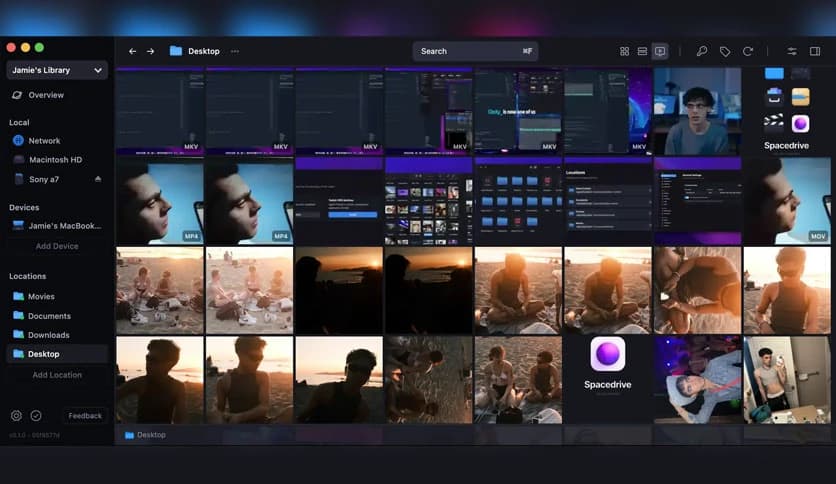The width and height of the screenshot is (836, 484).
Task: Switch to list view layout
Action: [x=642, y=51]
